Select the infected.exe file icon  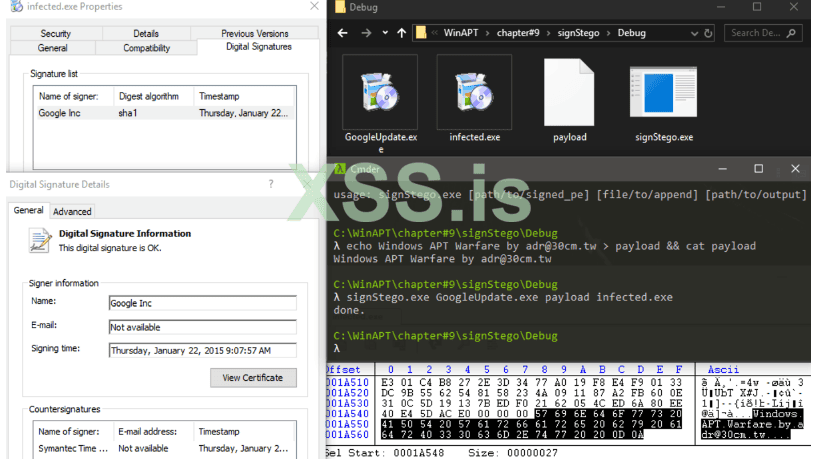474,92
